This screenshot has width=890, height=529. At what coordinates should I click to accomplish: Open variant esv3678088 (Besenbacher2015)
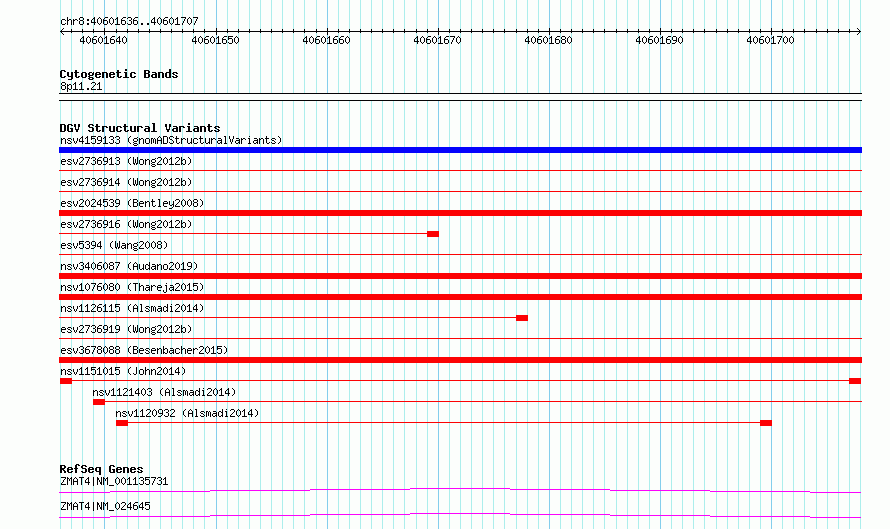tap(144, 350)
